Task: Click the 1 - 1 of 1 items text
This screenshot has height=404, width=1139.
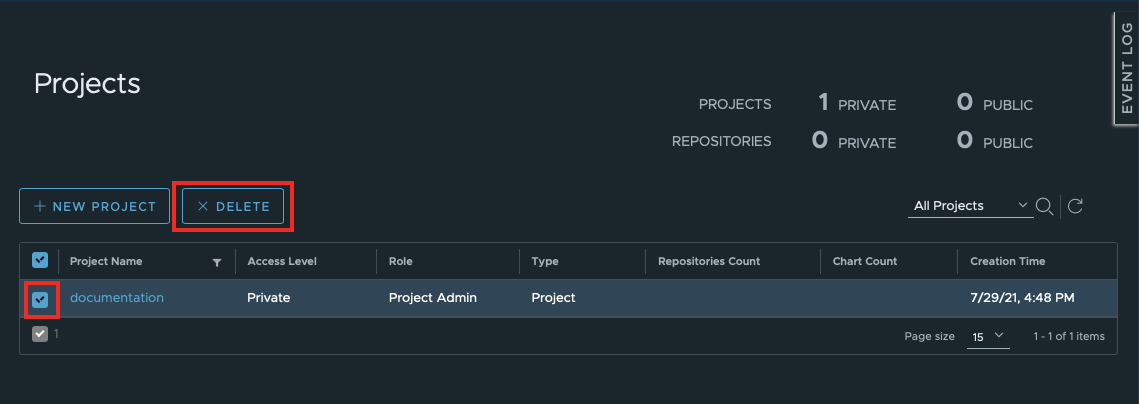Action: click(1069, 336)
